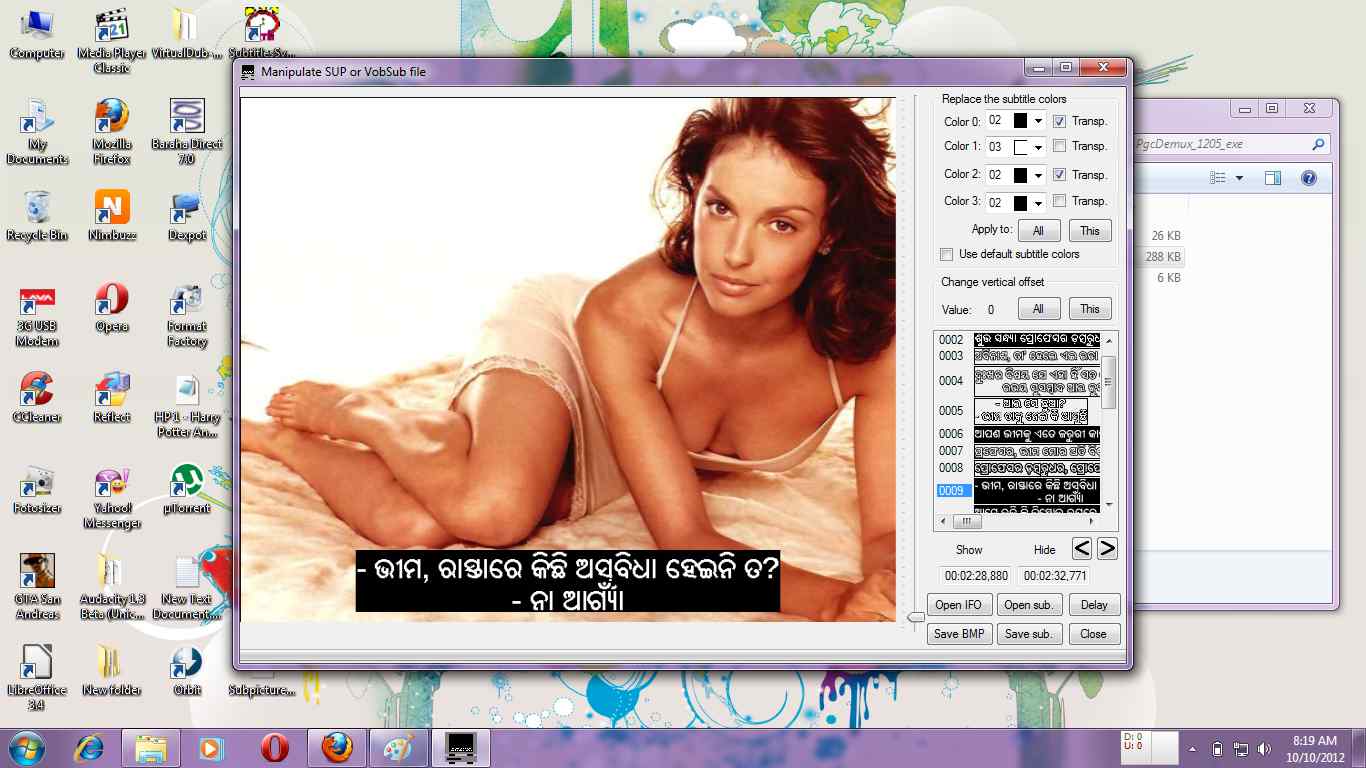Click the Hide time field 00:02:32,771

click(1055, 576)
